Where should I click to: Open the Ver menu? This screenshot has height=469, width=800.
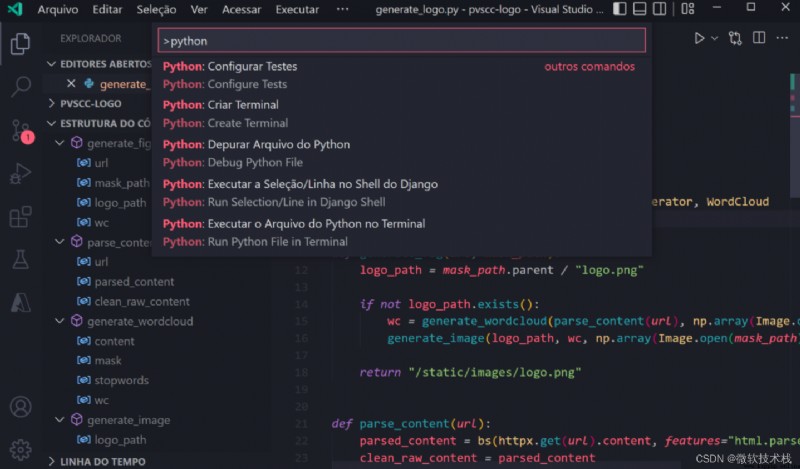click(199, 9)
